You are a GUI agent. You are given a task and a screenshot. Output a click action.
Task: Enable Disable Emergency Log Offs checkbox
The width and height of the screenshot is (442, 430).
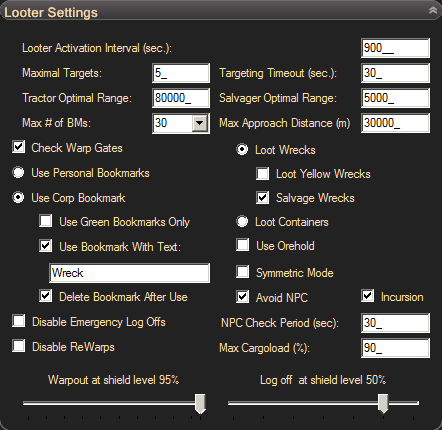click(x=19, y=321)
